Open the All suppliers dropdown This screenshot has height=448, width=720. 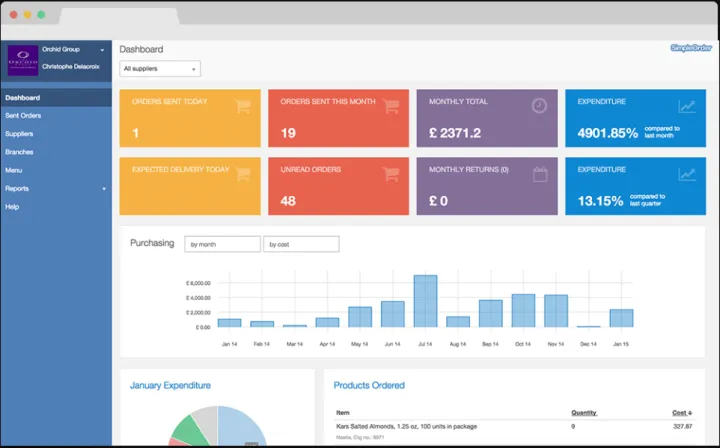160,69
